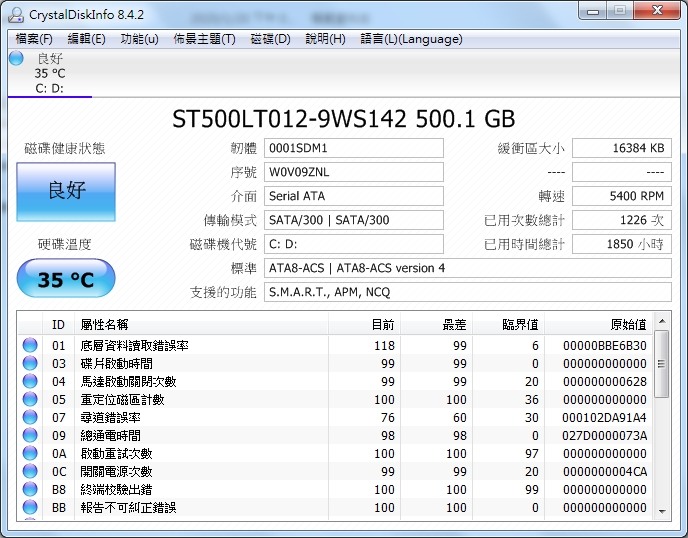The width and height of the screenshot is (688, 538).
Task: Click the scroll down arrow of the S.M.A.R.T. list
Action: [x=662, y=511]
